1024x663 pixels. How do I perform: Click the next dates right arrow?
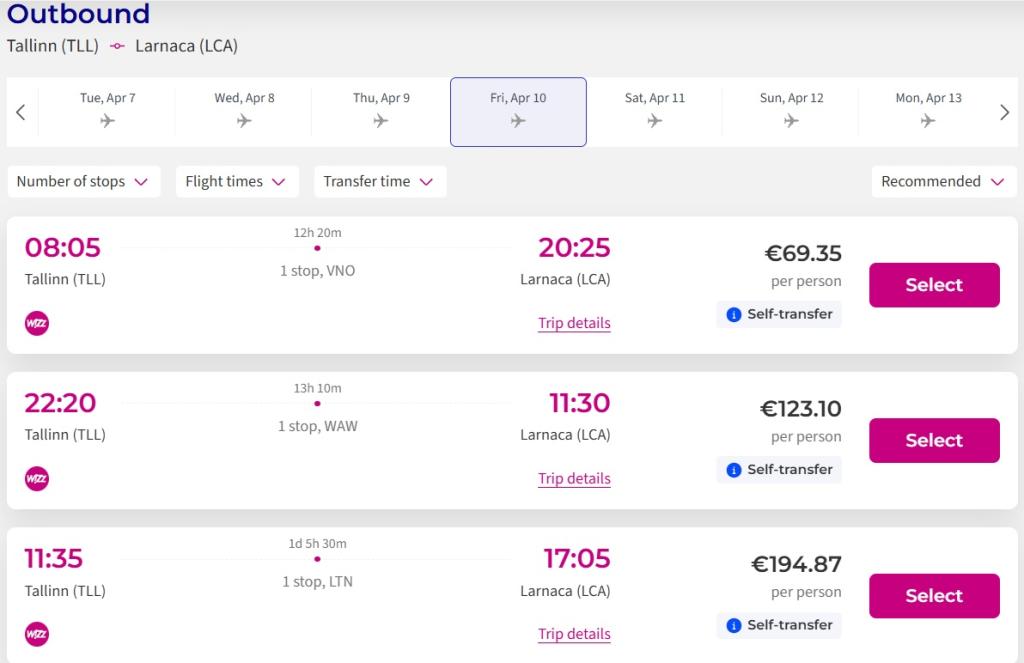click(x=1004, y=112)
